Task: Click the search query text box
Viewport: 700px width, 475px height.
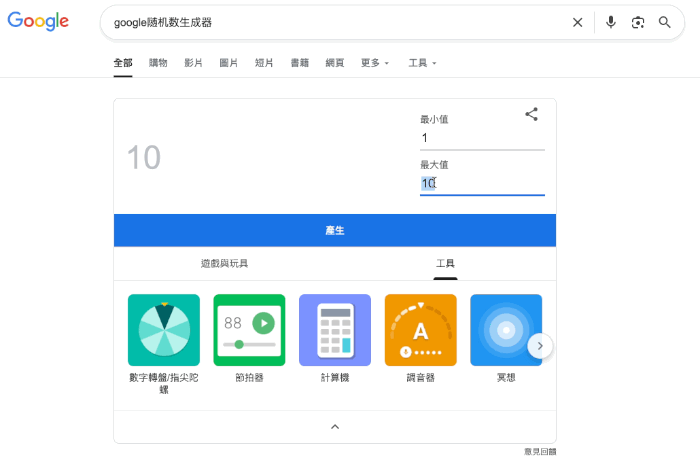Action: (335, 22)
